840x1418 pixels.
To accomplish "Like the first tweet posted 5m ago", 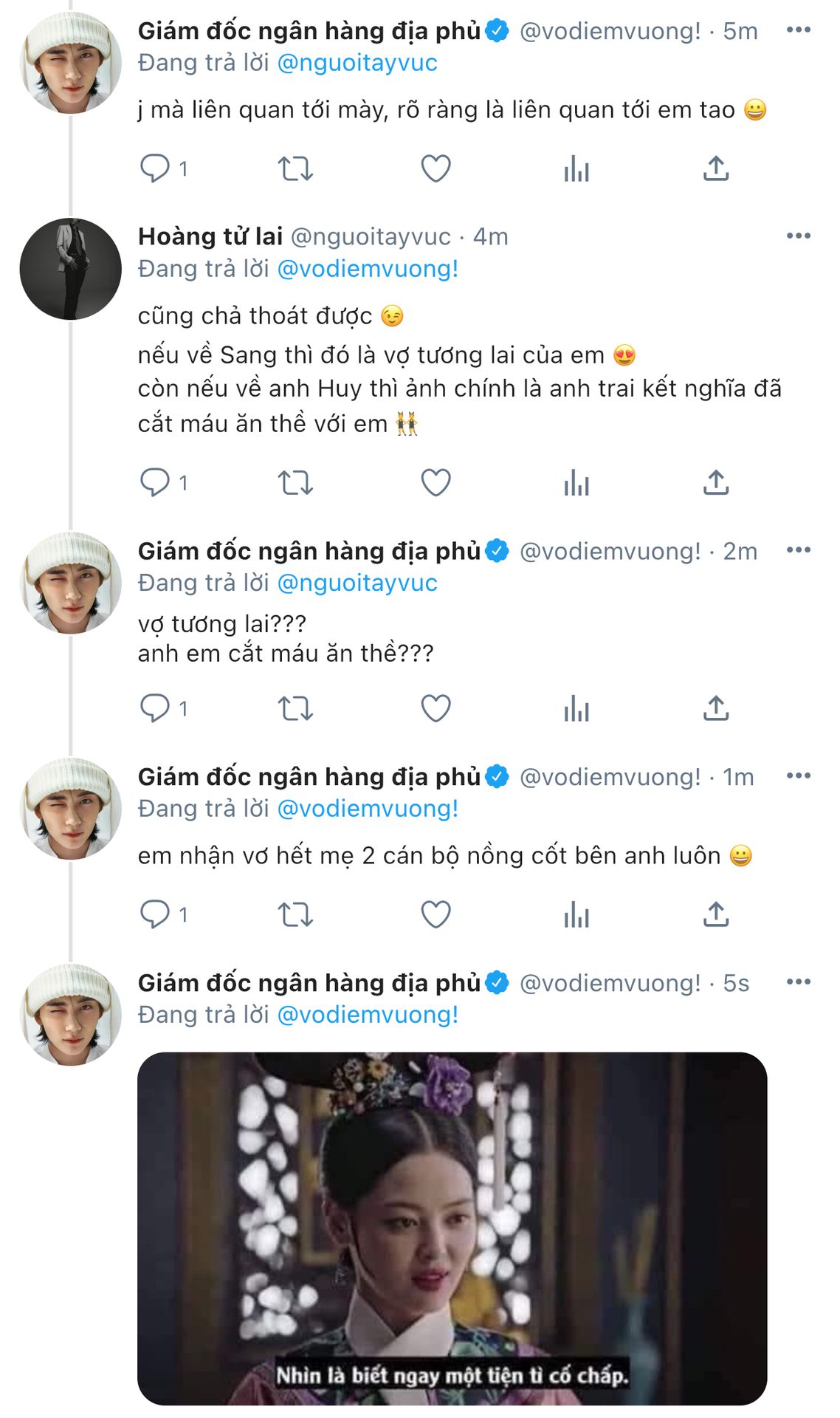I will (436, 168).
